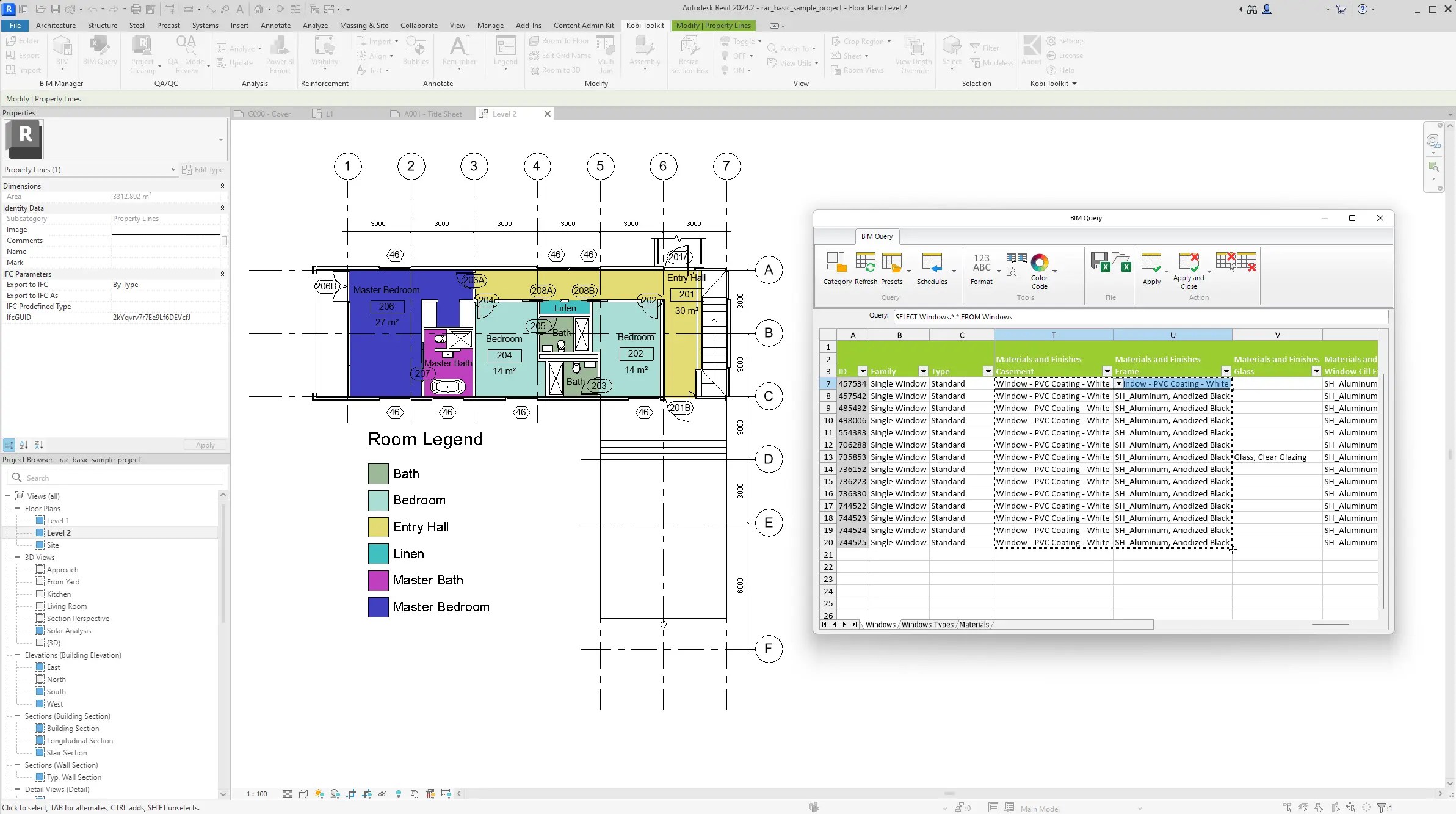Click the Format 123 ABC tool

click(981, 263)
